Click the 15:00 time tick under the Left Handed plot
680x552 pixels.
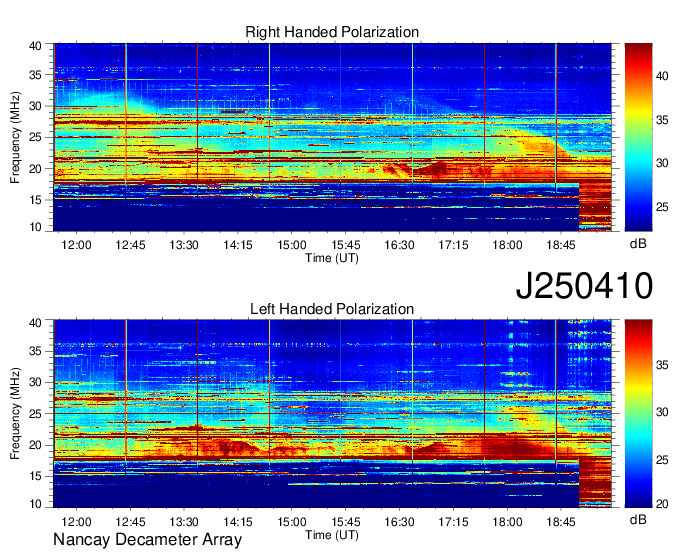pyautogui.click(x=292, y=521)
